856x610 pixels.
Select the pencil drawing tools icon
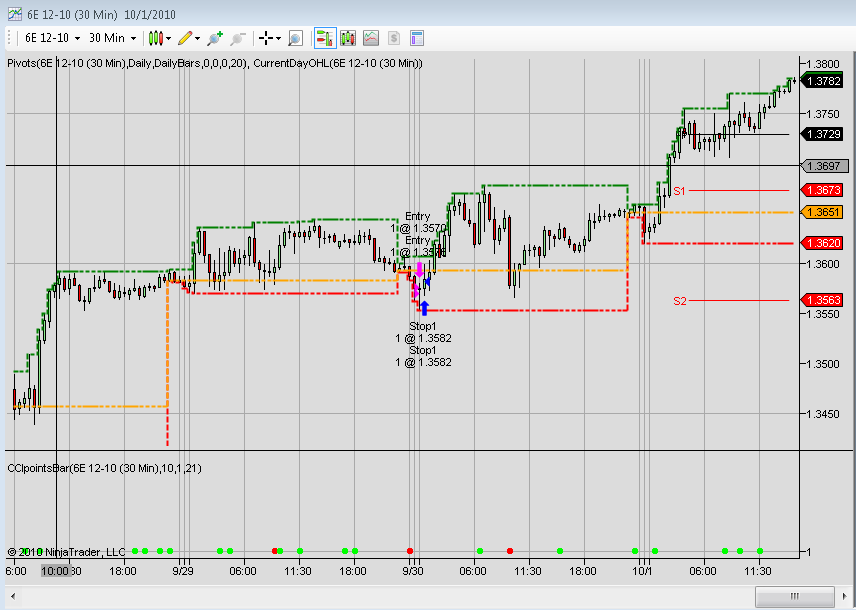185,38
